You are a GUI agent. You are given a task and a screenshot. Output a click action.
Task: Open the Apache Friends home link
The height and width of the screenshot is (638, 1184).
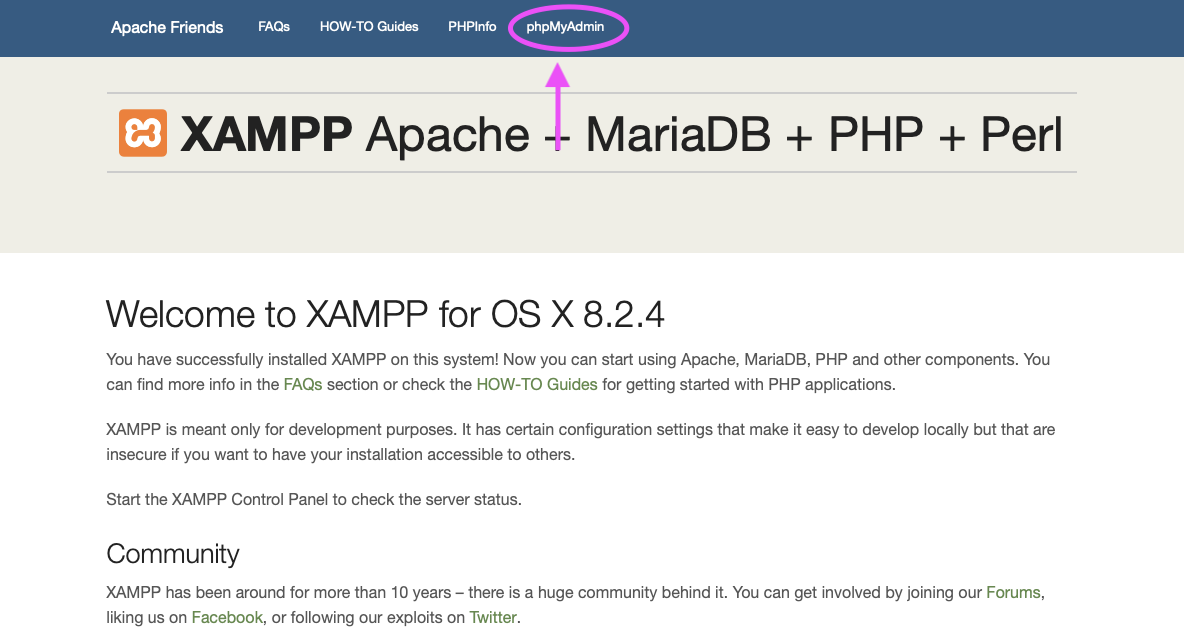[x=167, y=27]
